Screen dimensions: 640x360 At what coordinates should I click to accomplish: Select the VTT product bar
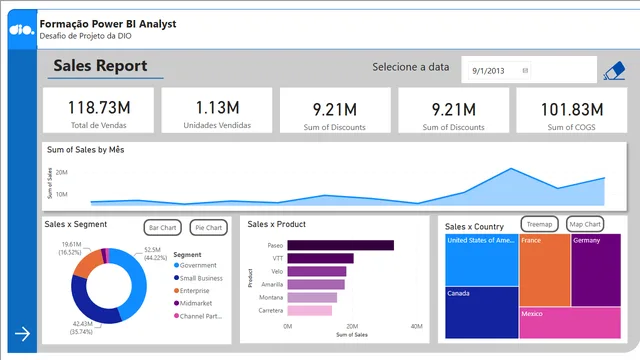pyautogui.click(x=320, y=258)
